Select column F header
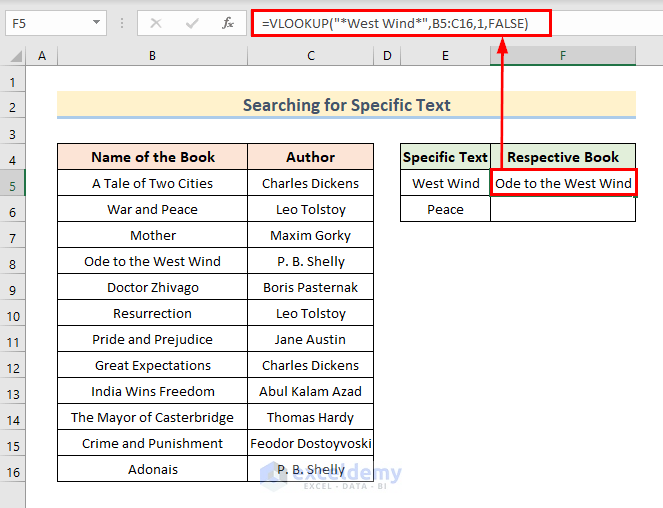This screenshot has width=663, height=508. 563,57
